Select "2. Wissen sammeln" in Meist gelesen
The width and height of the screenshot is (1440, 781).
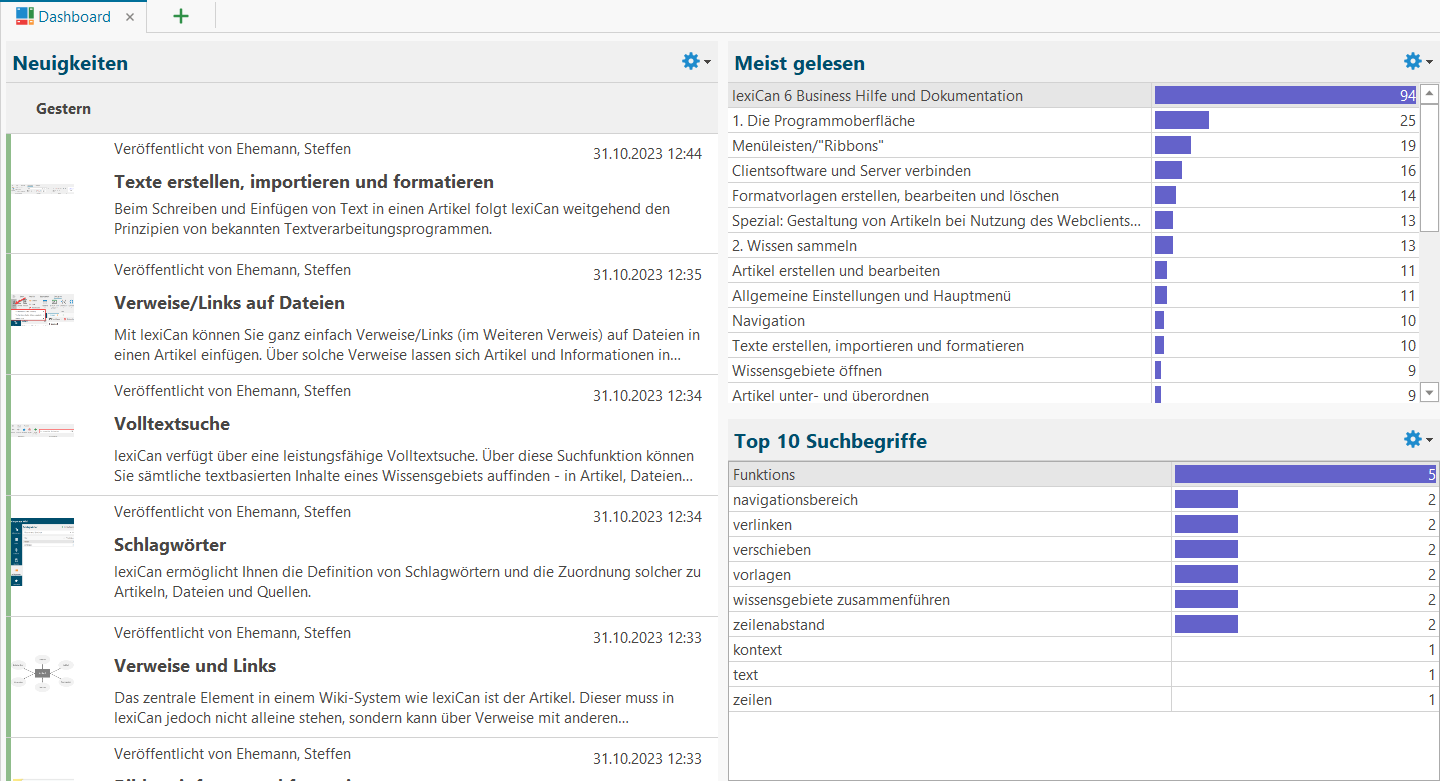[x=1073, y=246]
